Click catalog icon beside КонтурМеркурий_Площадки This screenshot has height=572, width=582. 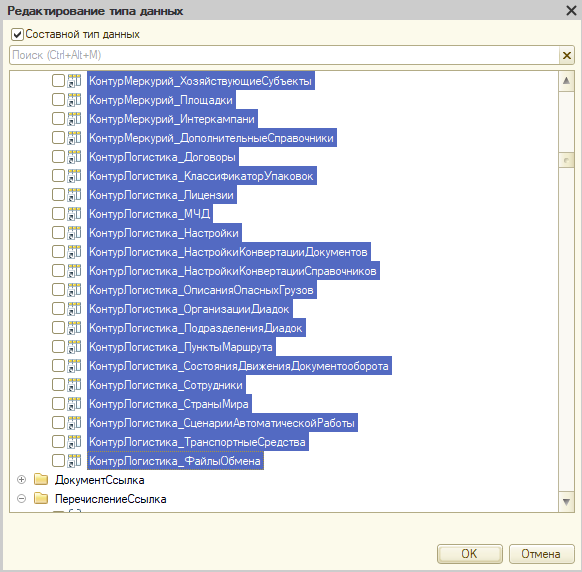click(74, 100)
